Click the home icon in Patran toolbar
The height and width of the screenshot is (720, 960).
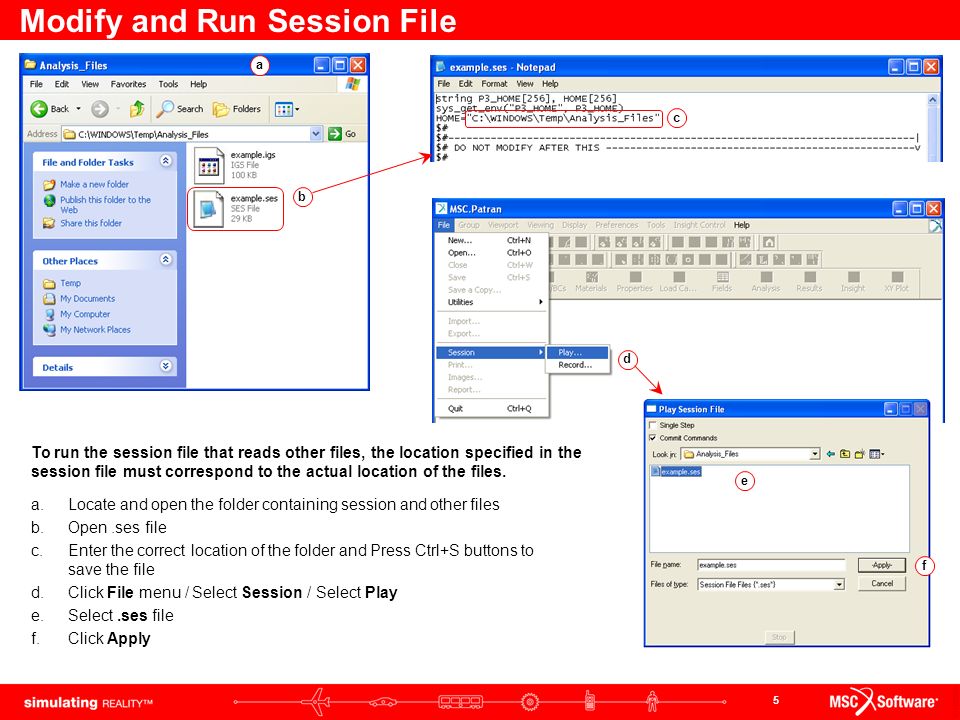(x=769, y=242)
